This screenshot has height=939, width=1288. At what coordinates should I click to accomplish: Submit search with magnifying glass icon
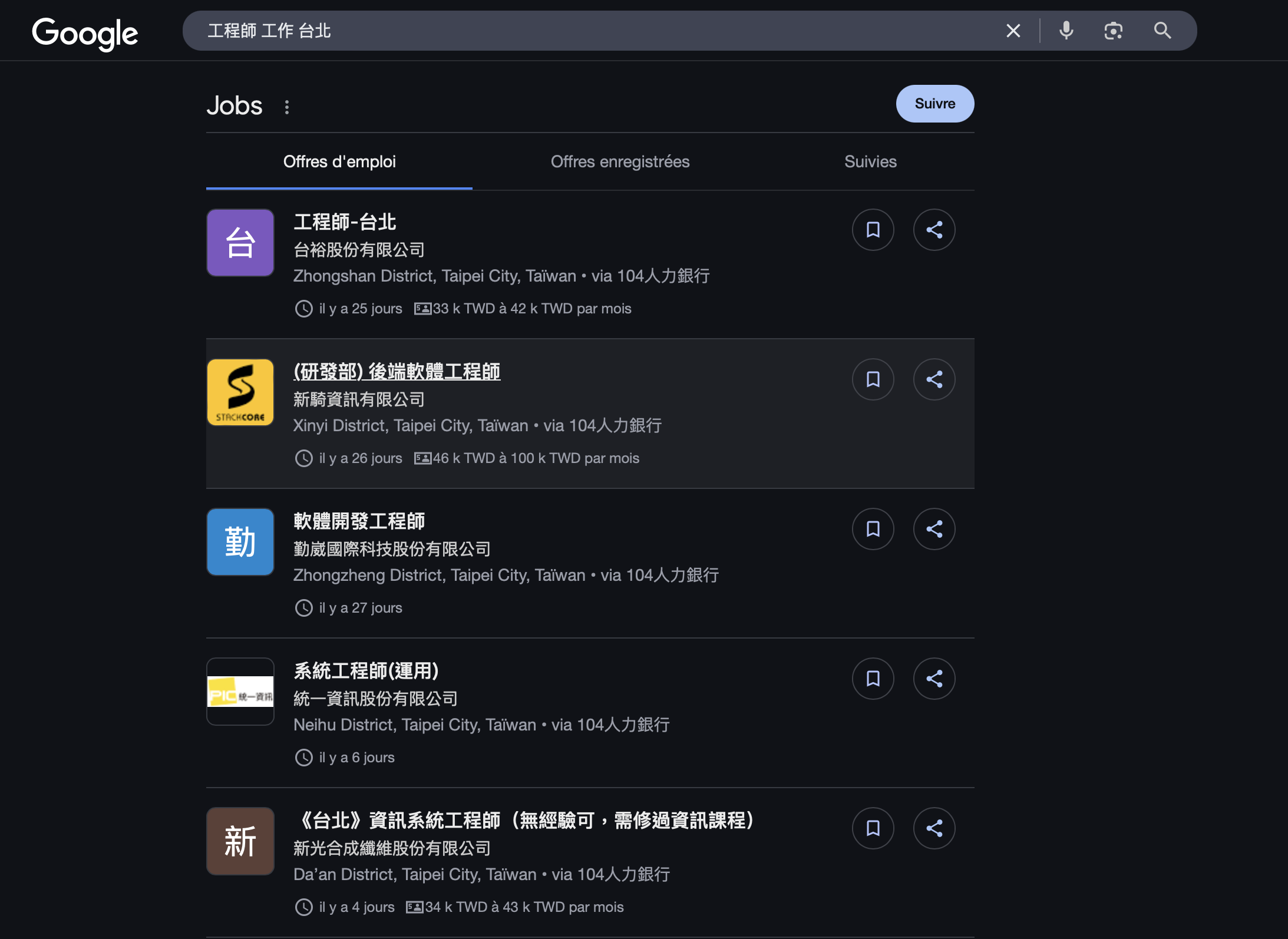coord(1162,31)
